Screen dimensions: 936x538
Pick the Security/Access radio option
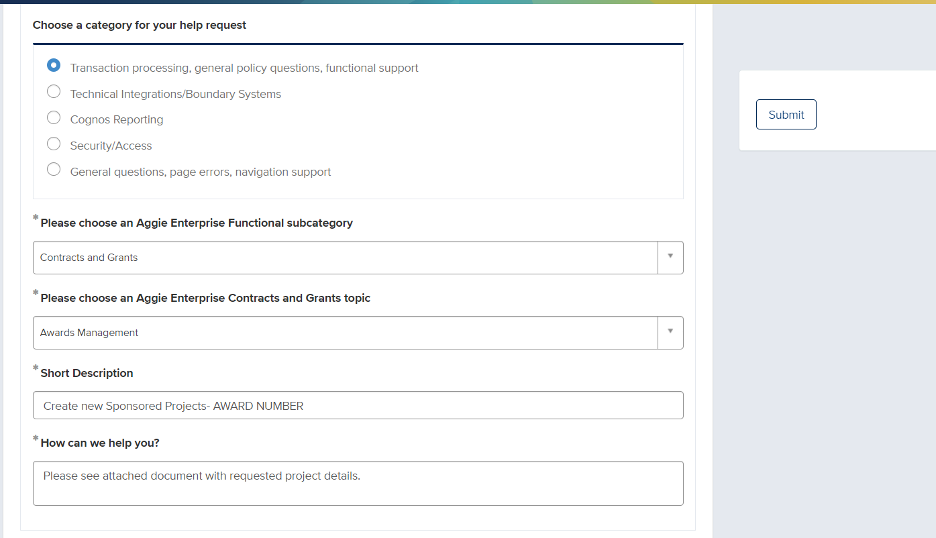click(x=54, y=145)
